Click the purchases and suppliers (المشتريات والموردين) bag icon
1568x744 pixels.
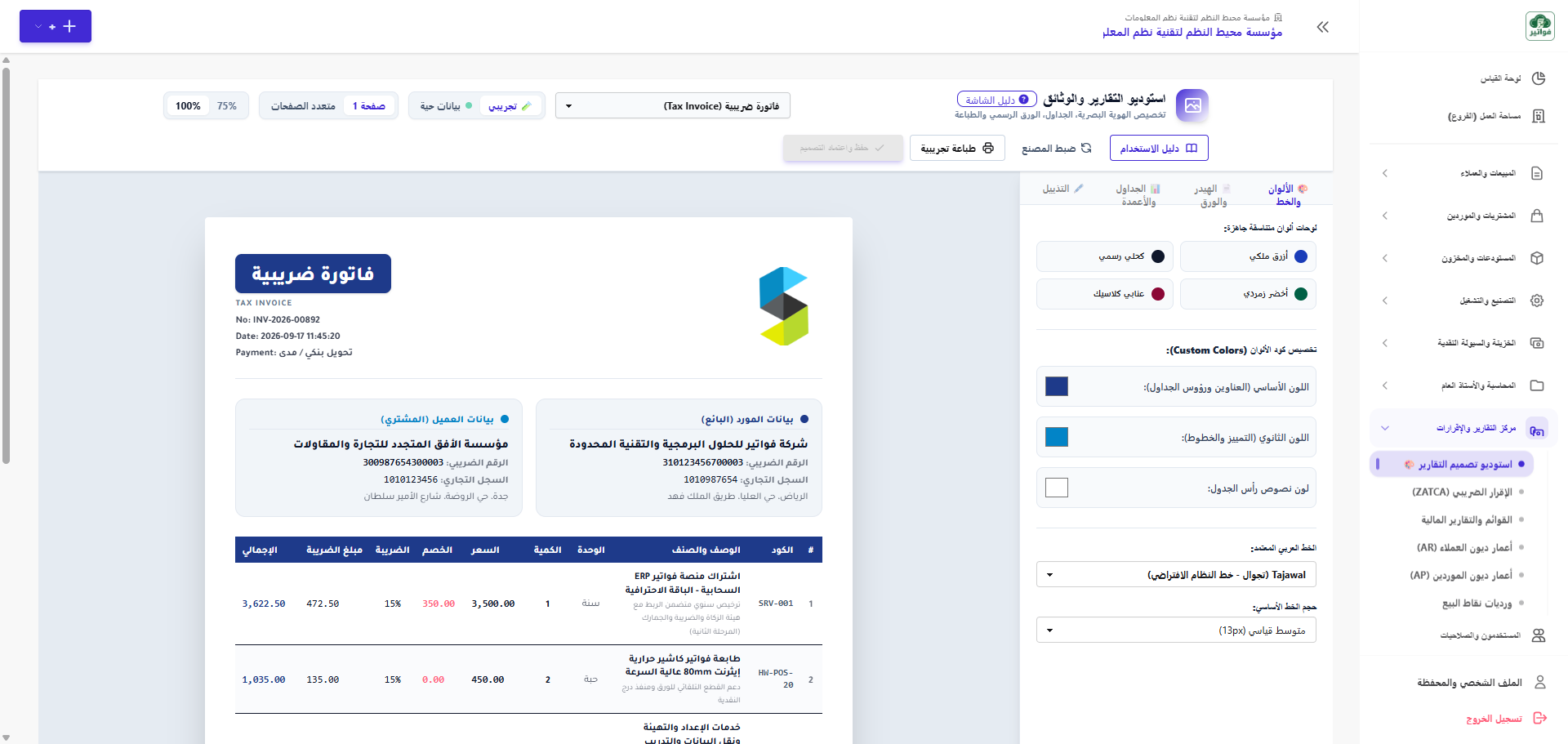click(1537, 216)
